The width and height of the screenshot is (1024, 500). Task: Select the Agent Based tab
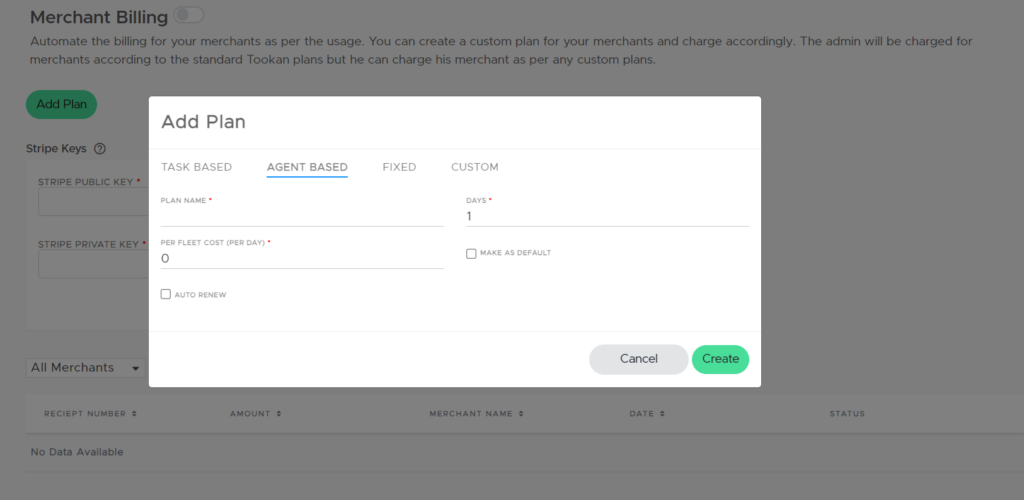(x=307, y=167)
